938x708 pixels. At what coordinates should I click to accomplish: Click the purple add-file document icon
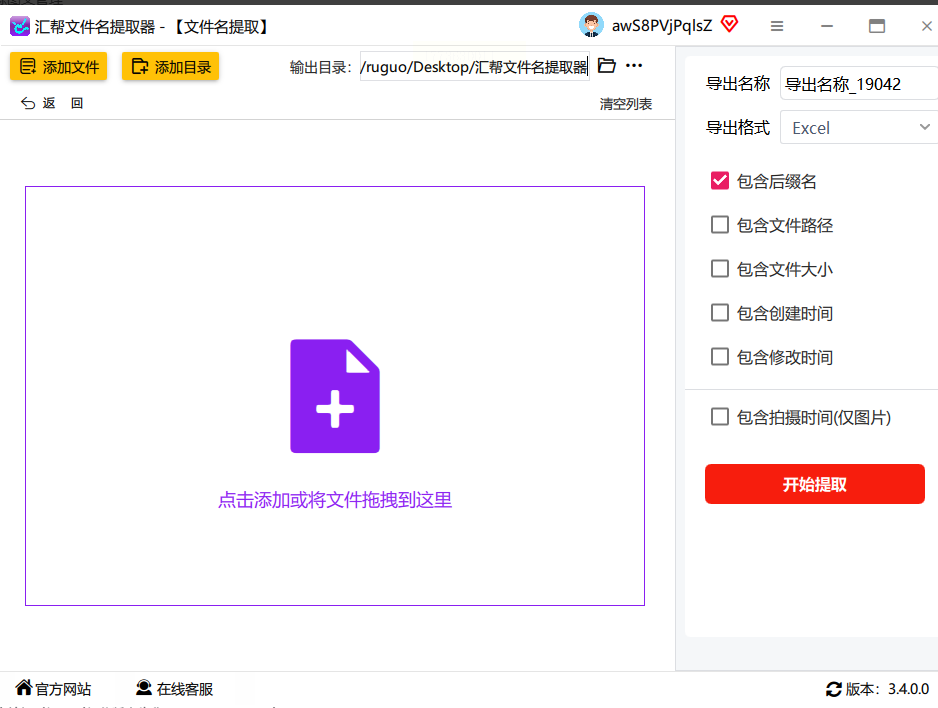pos(334,396)
